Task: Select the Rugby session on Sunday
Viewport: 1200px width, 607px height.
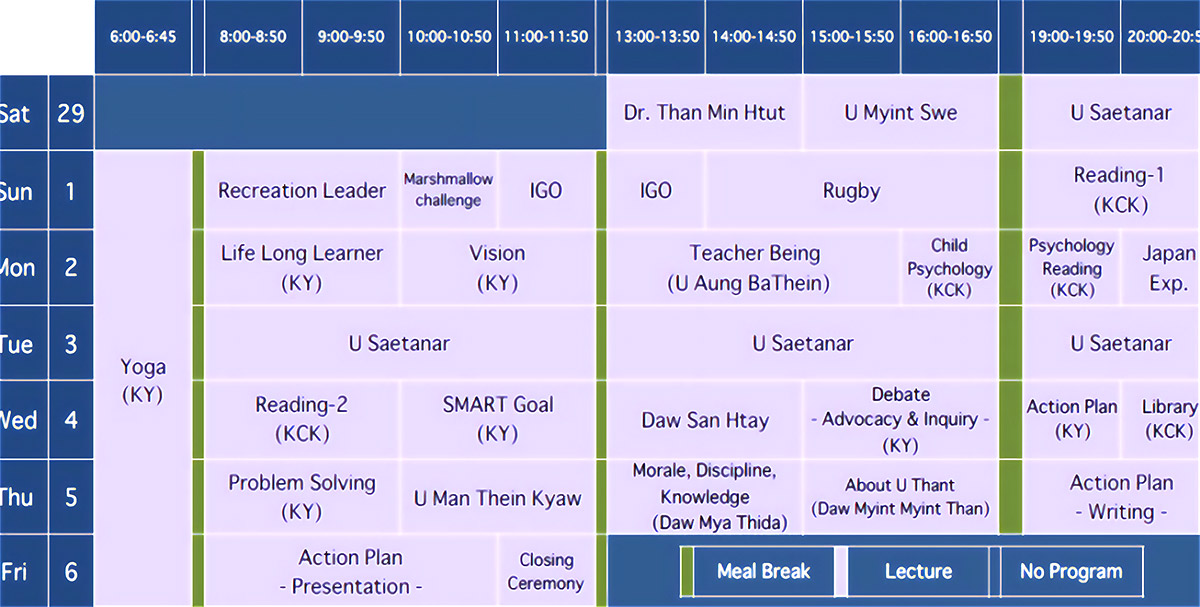Action: [851, 191]
